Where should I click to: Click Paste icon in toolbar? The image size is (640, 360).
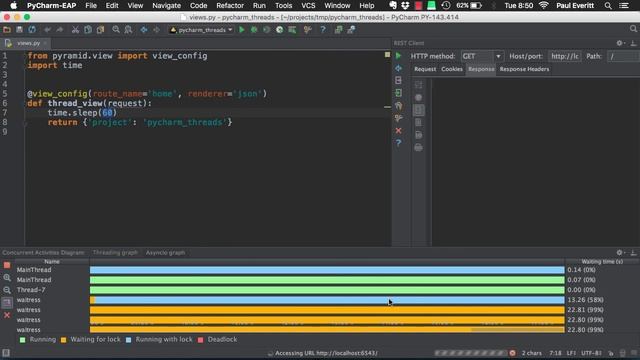click(x=100, y=29)
